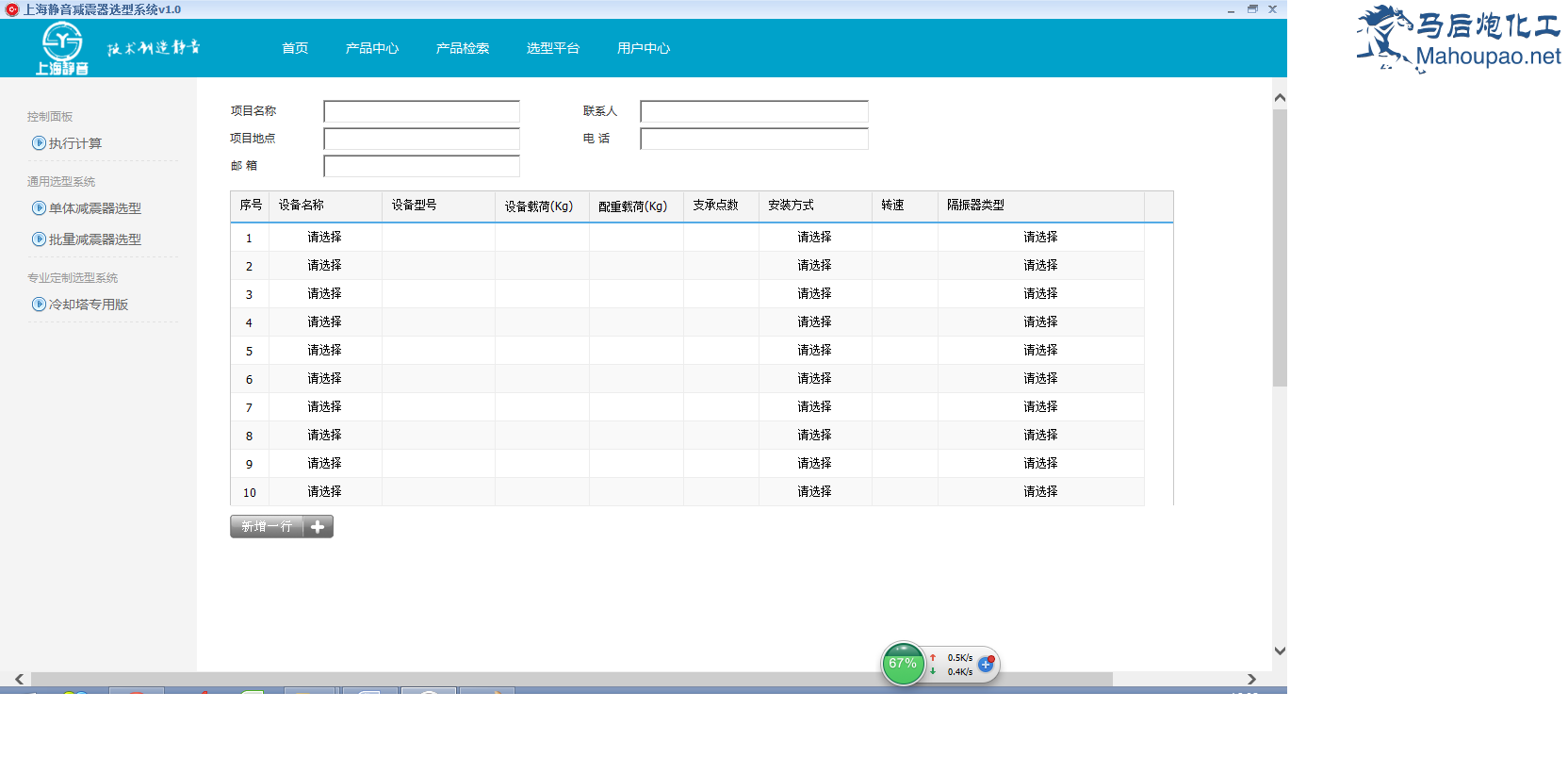This screenshot has width=1568, height=758.
Task: Click 新增一行 button
Action: (x=282, y=527)
